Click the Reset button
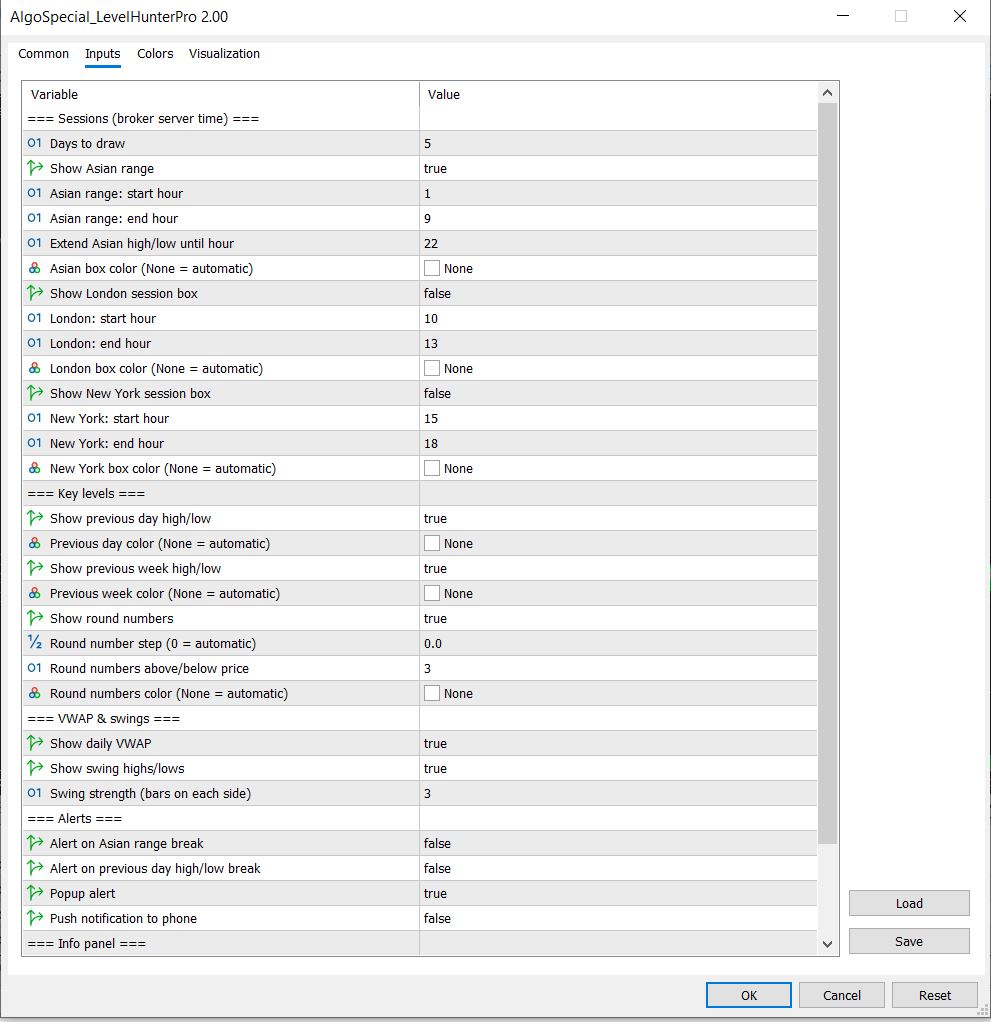This screenshot has width=991, height=1022. pyautogui.click(x=935, y=995)
